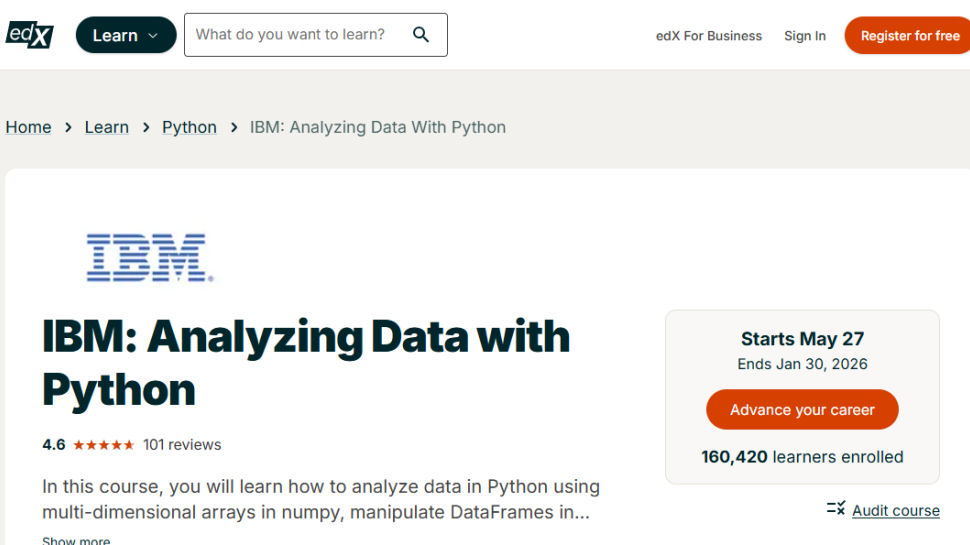Click the search field 'What do you want to learn?'
The width and height of the screenshot is (970, 545).
pyautogui.click(x=315, y=35)
